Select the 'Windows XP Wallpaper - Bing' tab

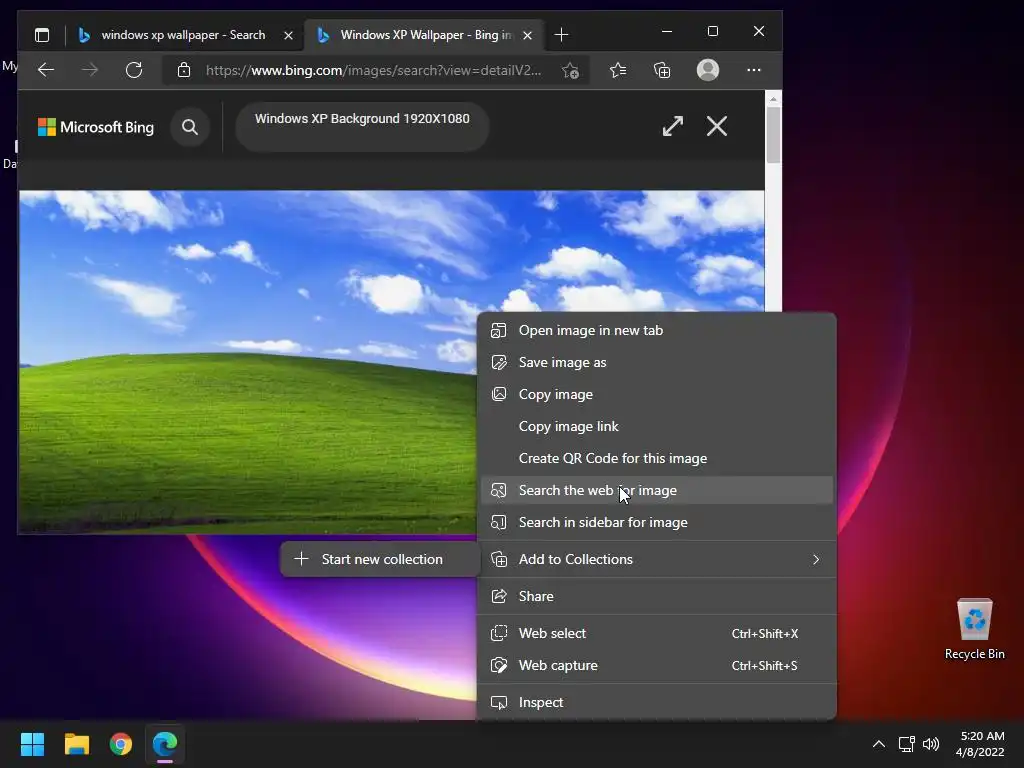[425, 35]
